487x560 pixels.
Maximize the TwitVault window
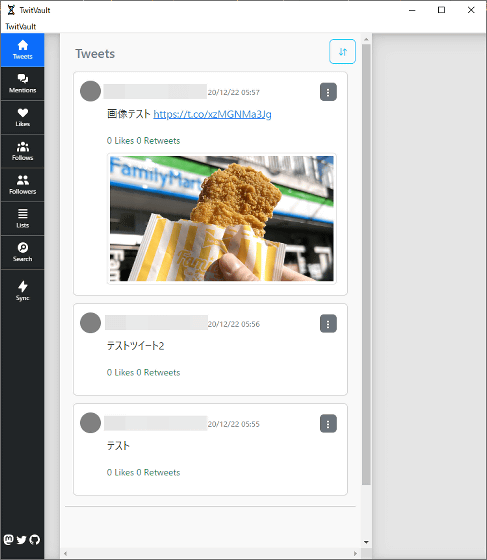point(442,10)
